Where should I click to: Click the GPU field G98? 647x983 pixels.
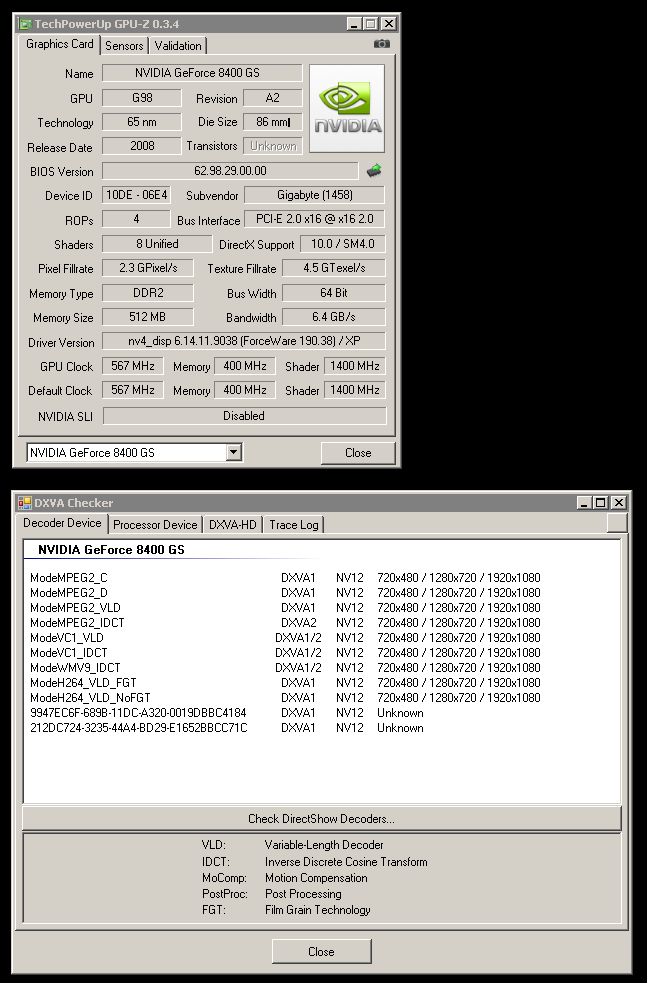click(x=142, y=98)
